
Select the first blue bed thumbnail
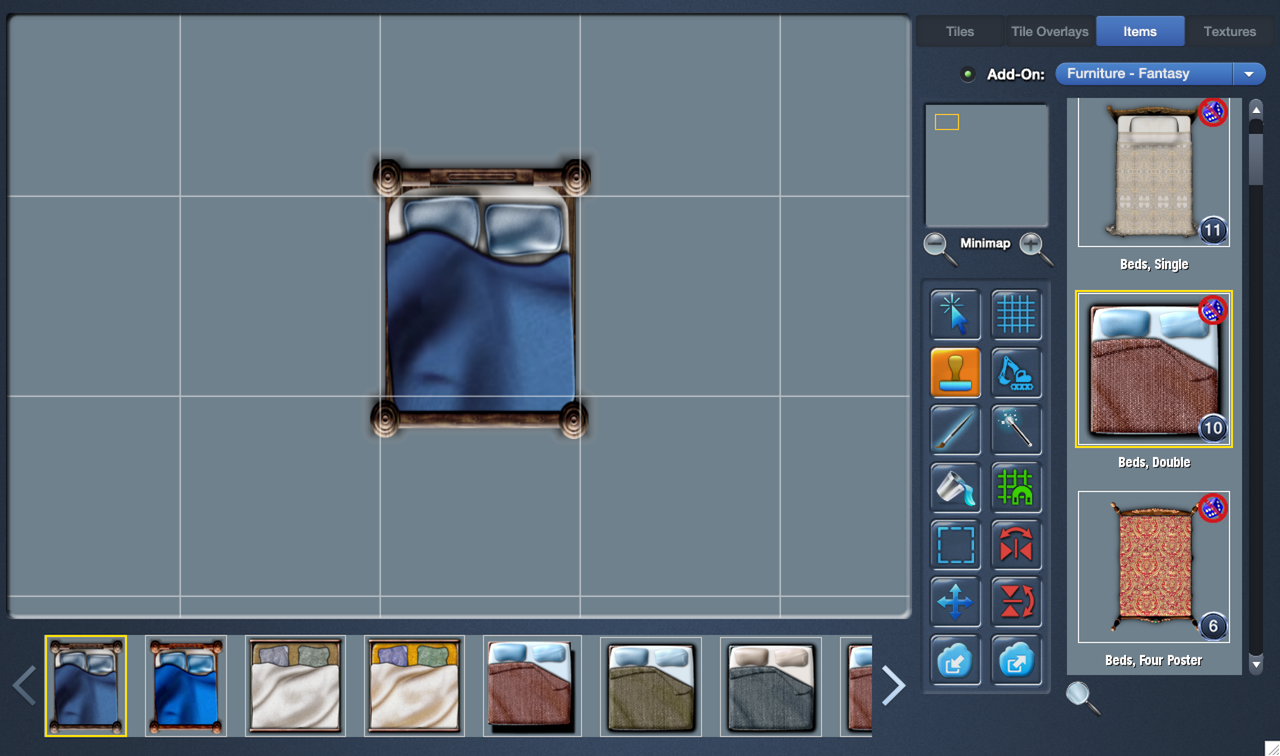click(86, 686)
